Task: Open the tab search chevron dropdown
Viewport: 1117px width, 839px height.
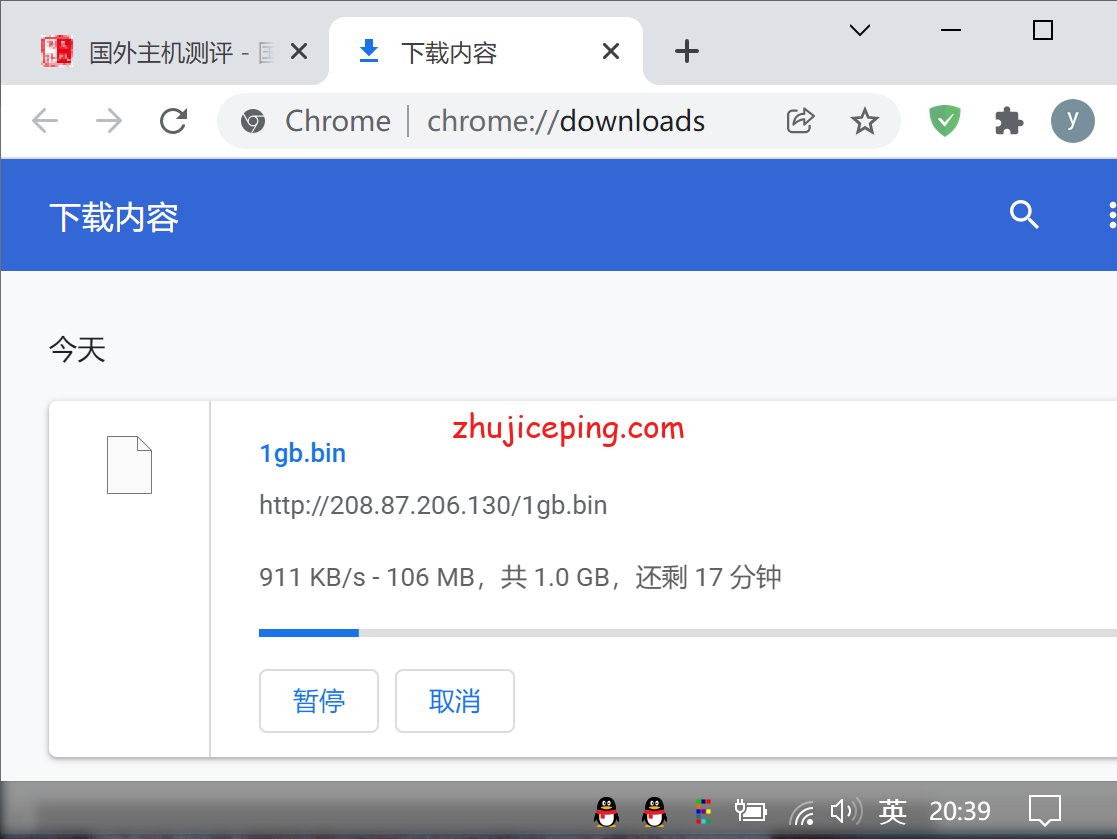Action: [860, 30]
